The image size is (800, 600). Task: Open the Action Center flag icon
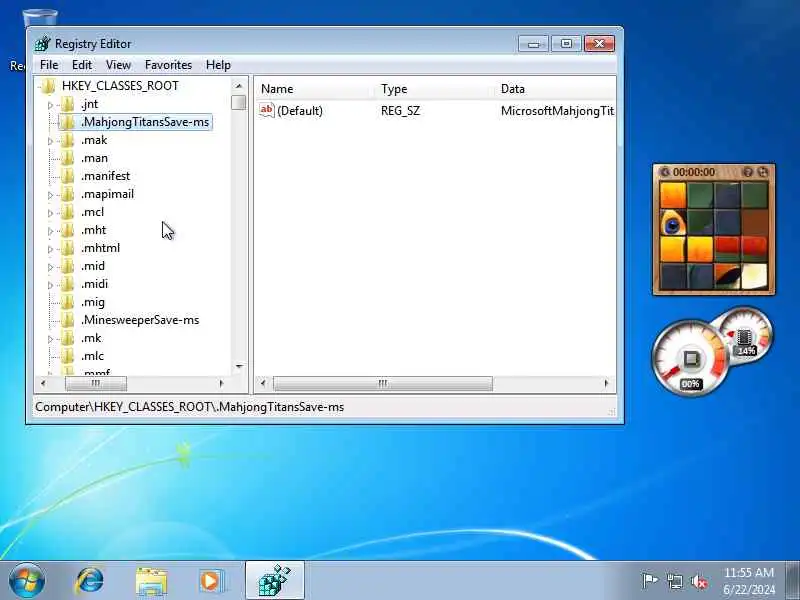tap(649, 581)
